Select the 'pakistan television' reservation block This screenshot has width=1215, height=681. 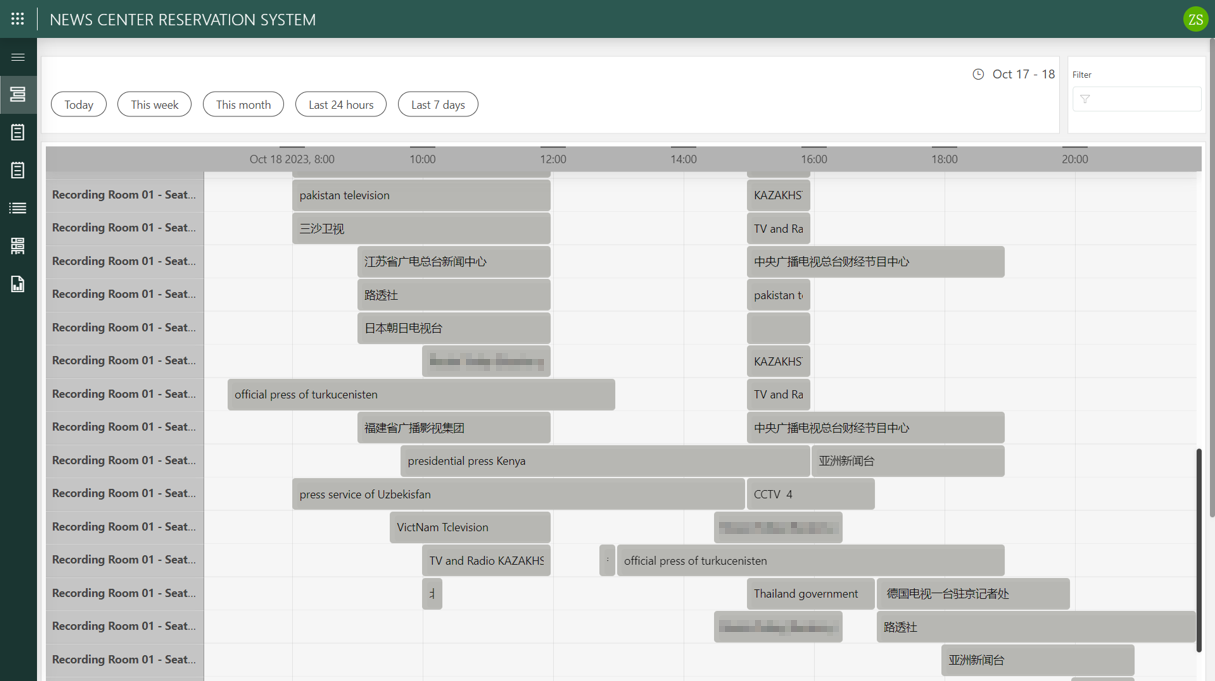421,195
